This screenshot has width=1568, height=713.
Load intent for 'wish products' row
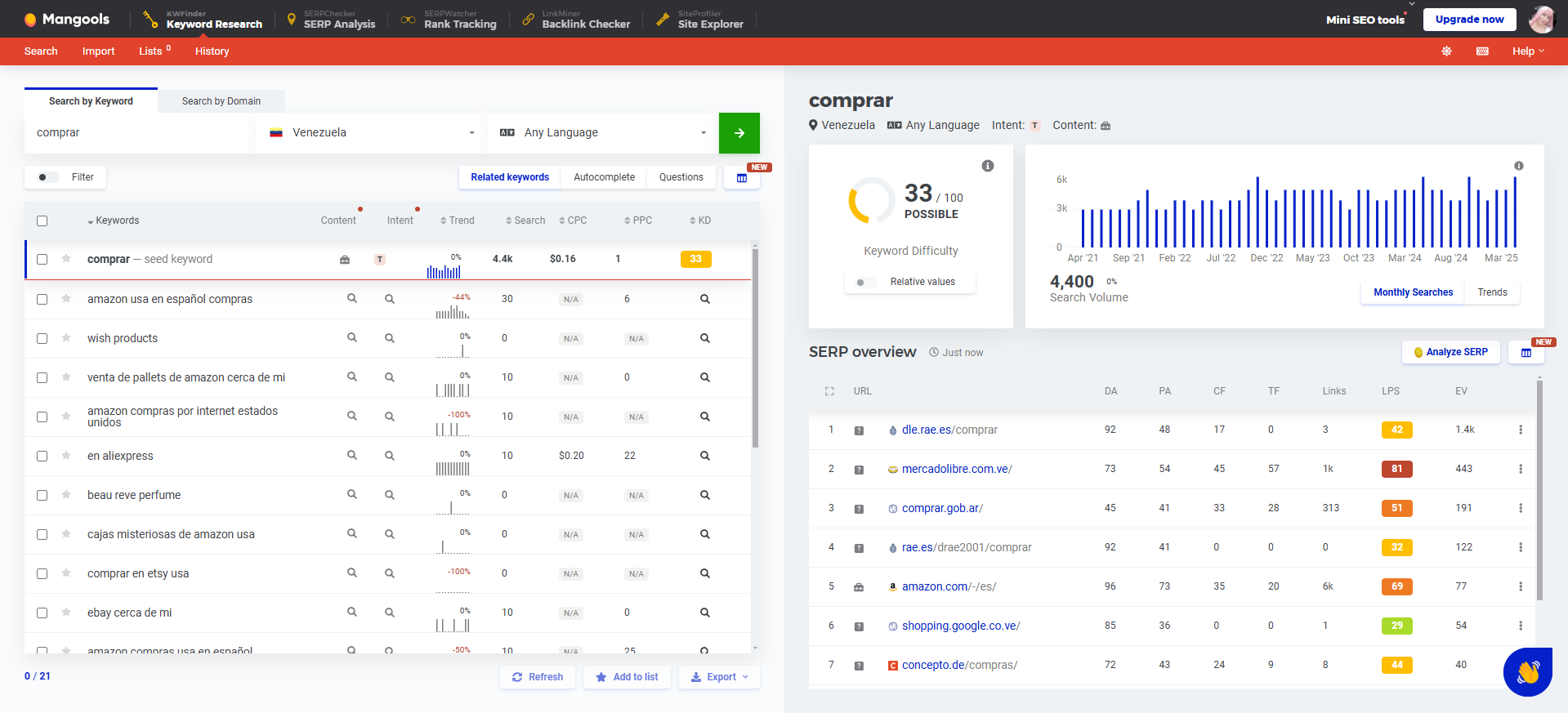pos(390,338)
